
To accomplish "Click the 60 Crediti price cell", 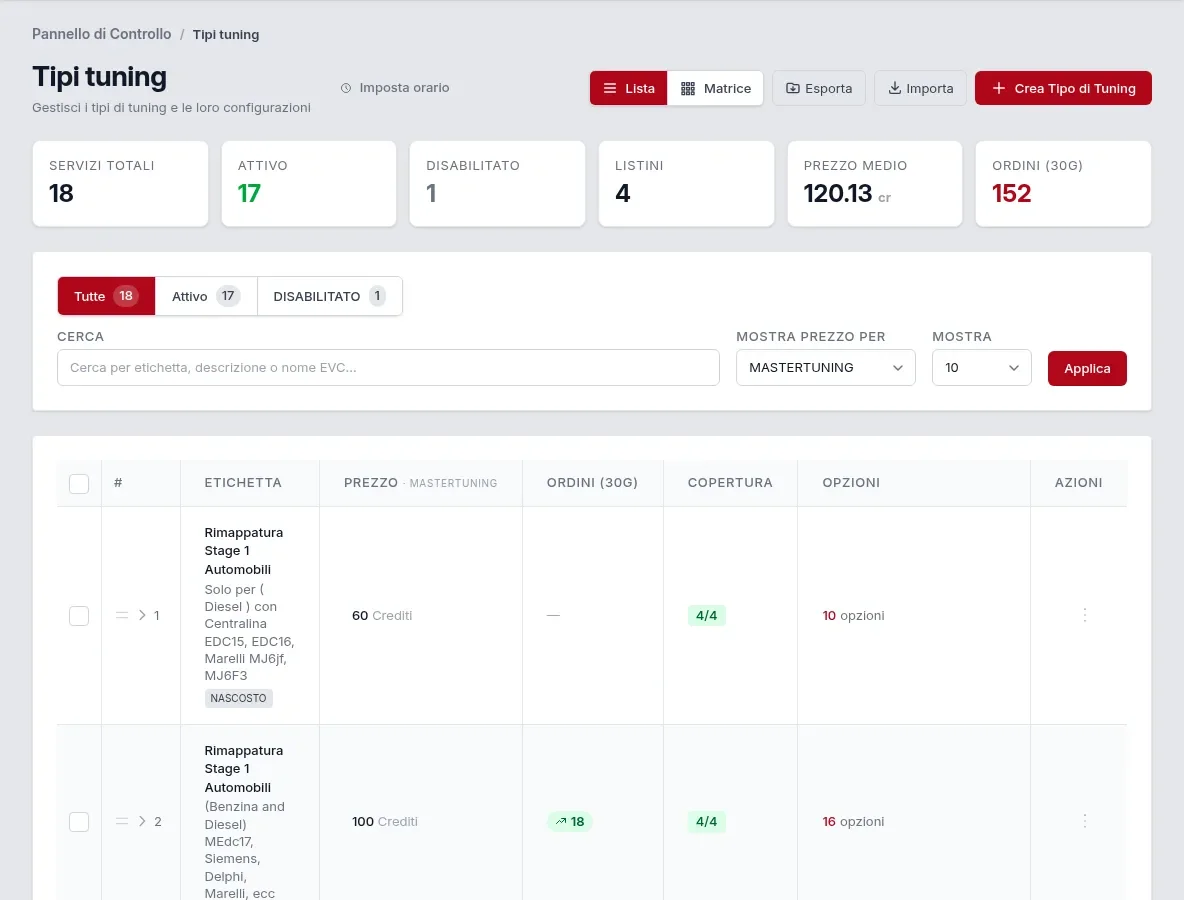I will [382, 615].
